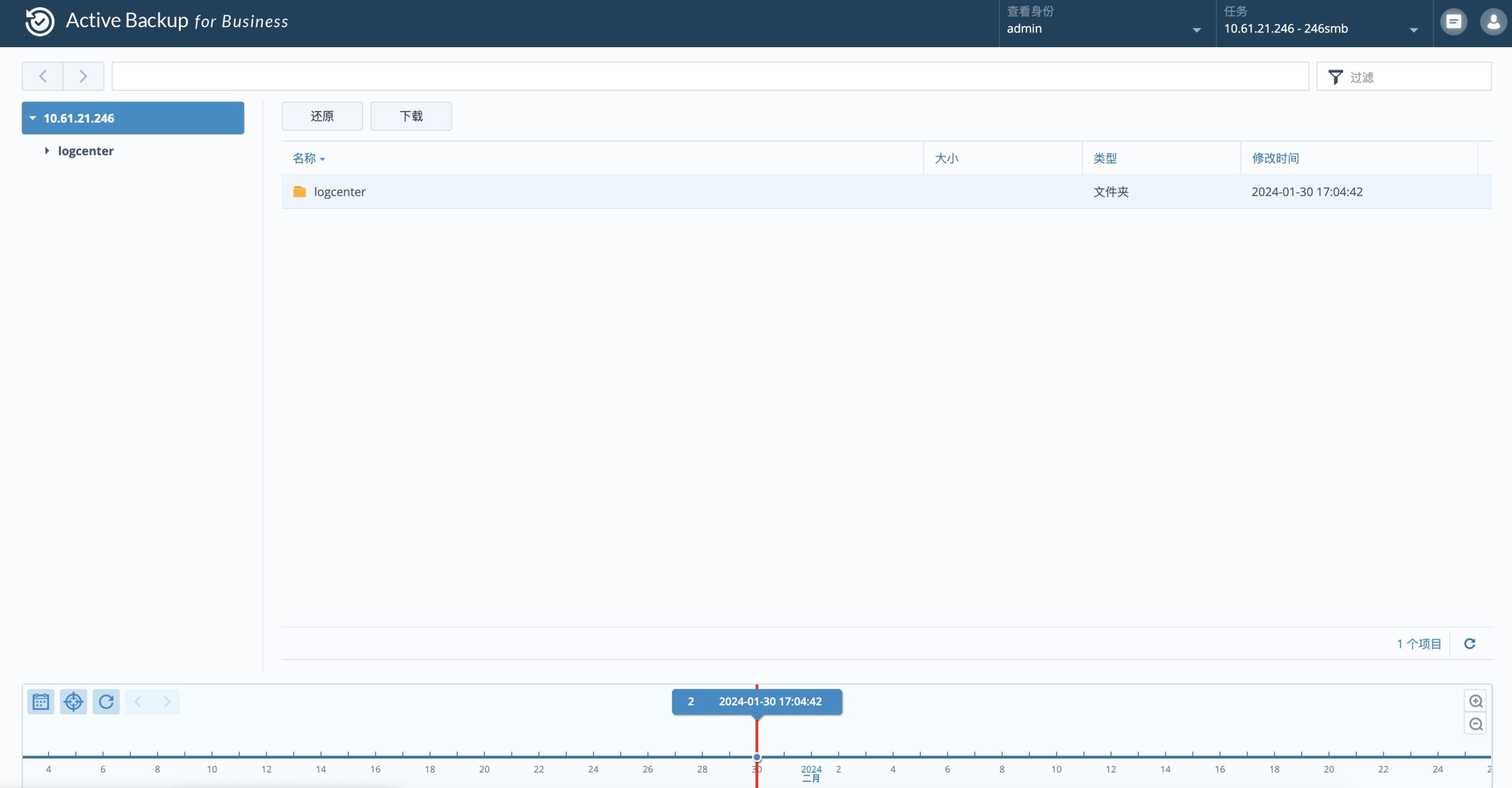Expand the logcenter tree node arrow
Viewport: 1512px width, 788px height.
click(x=47, y=151)
